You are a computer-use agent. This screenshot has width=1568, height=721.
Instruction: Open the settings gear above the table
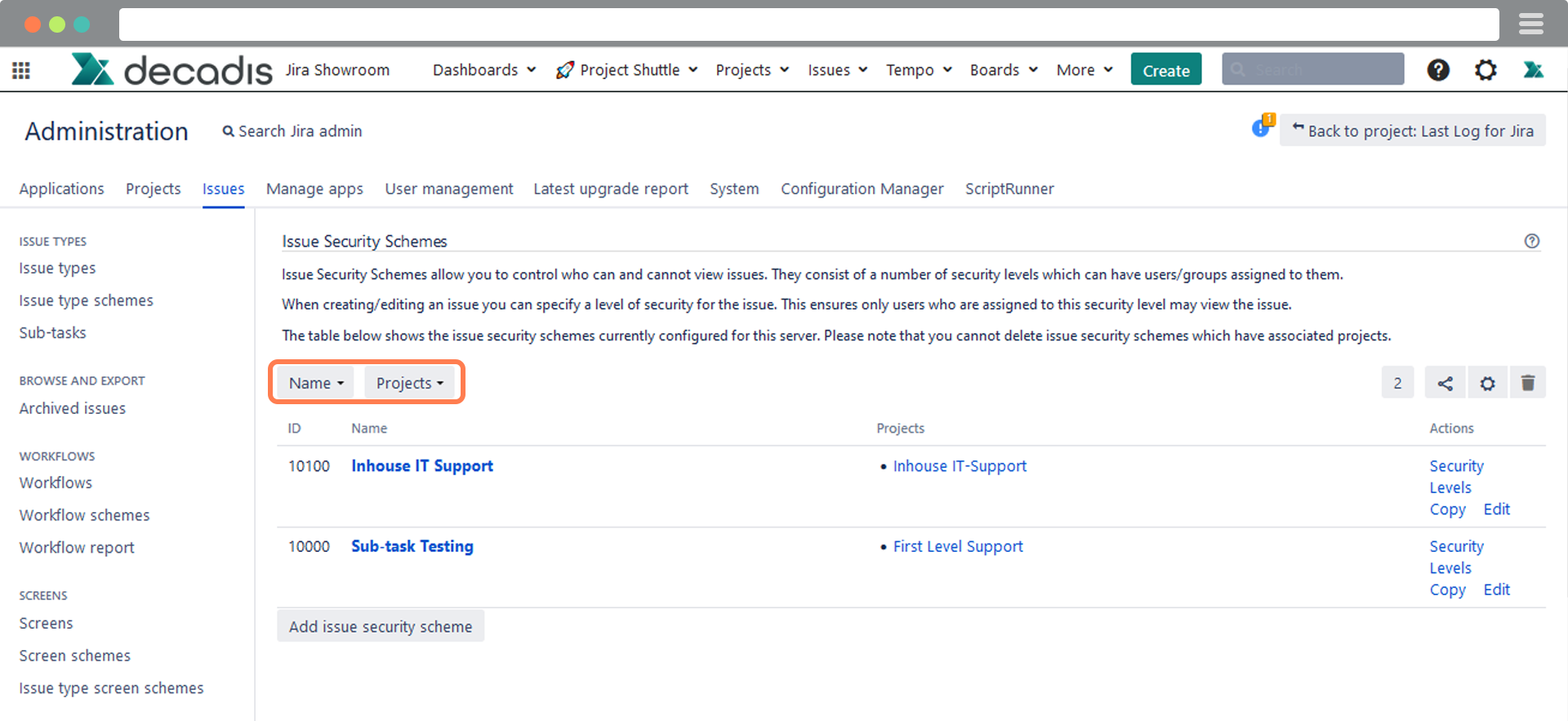1487,383
